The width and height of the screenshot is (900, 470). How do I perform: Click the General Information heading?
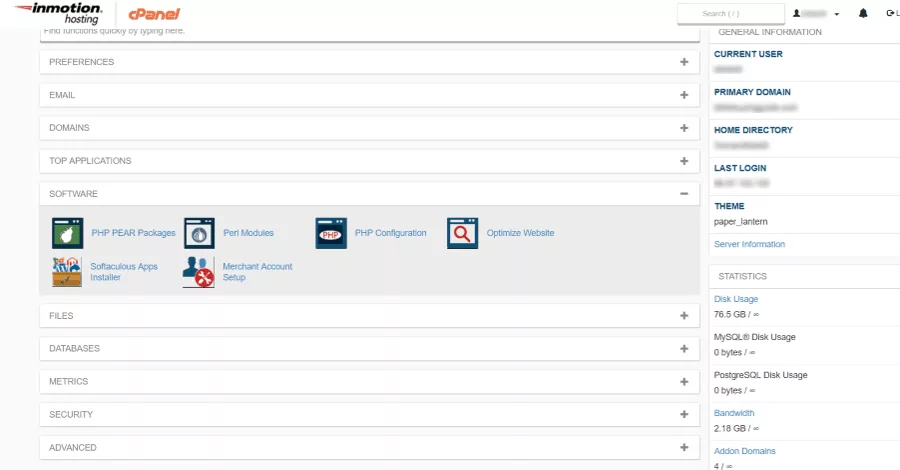click(770, 32)
